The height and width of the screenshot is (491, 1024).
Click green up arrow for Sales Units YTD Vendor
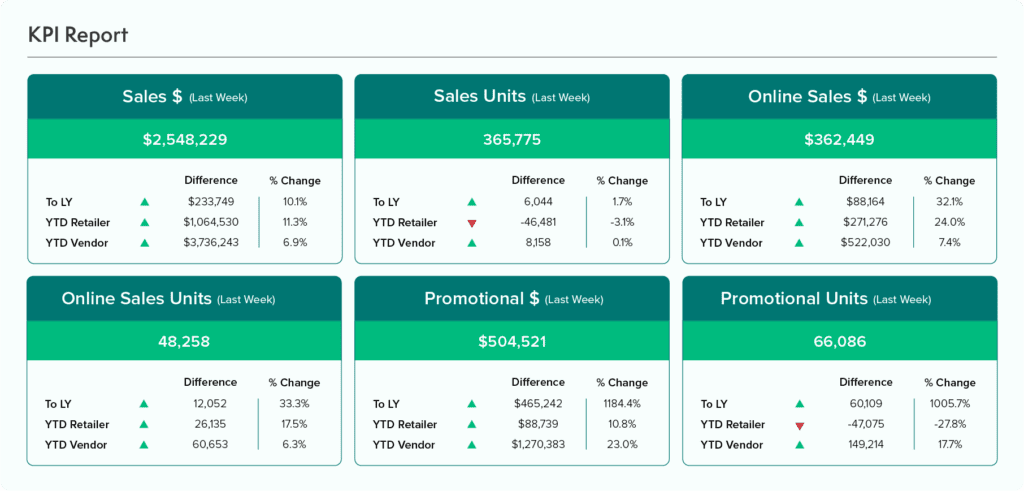pyautogui.click(x=472, y=243)
